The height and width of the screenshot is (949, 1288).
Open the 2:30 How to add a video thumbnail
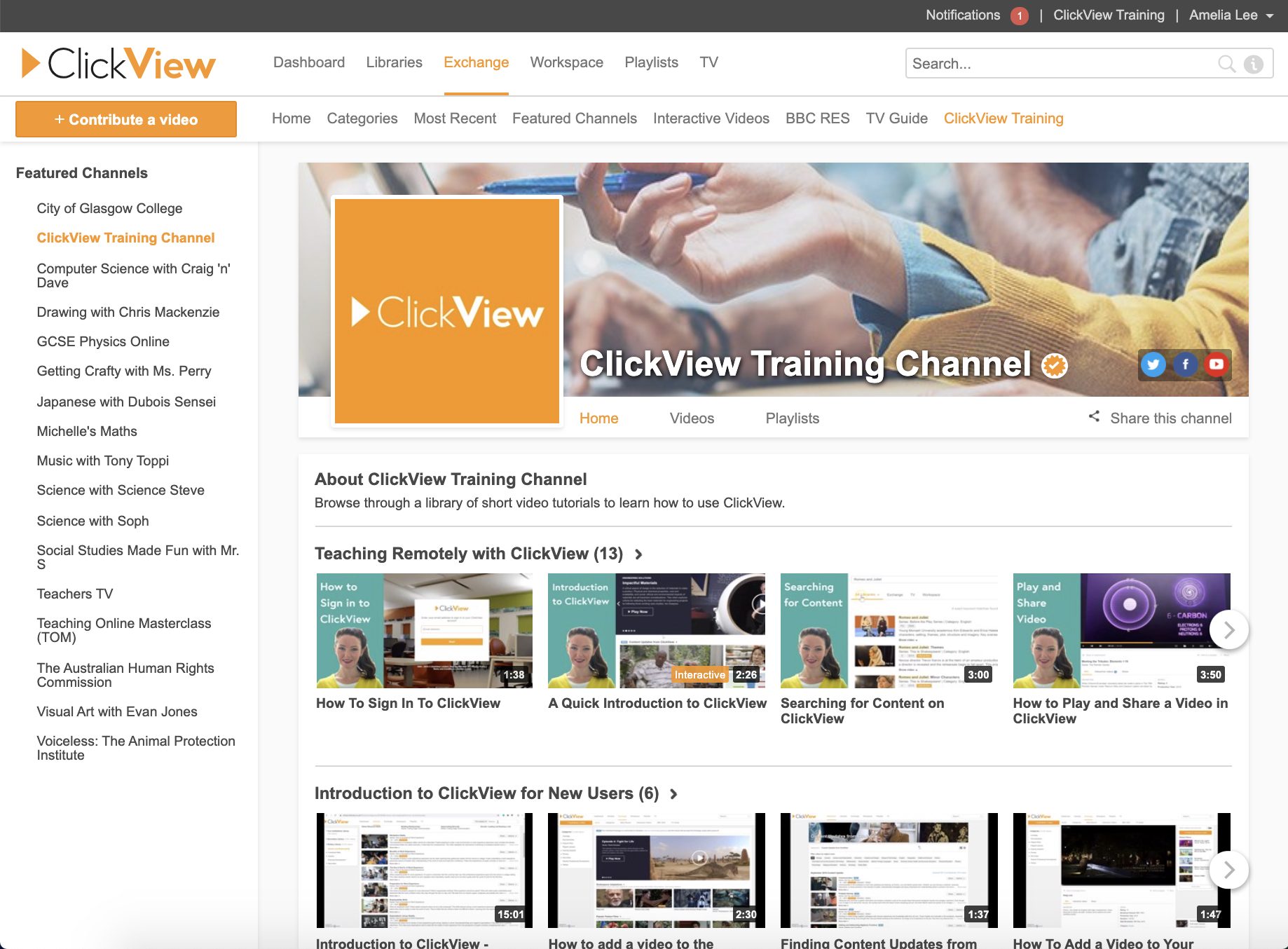[x=657, y=871]
